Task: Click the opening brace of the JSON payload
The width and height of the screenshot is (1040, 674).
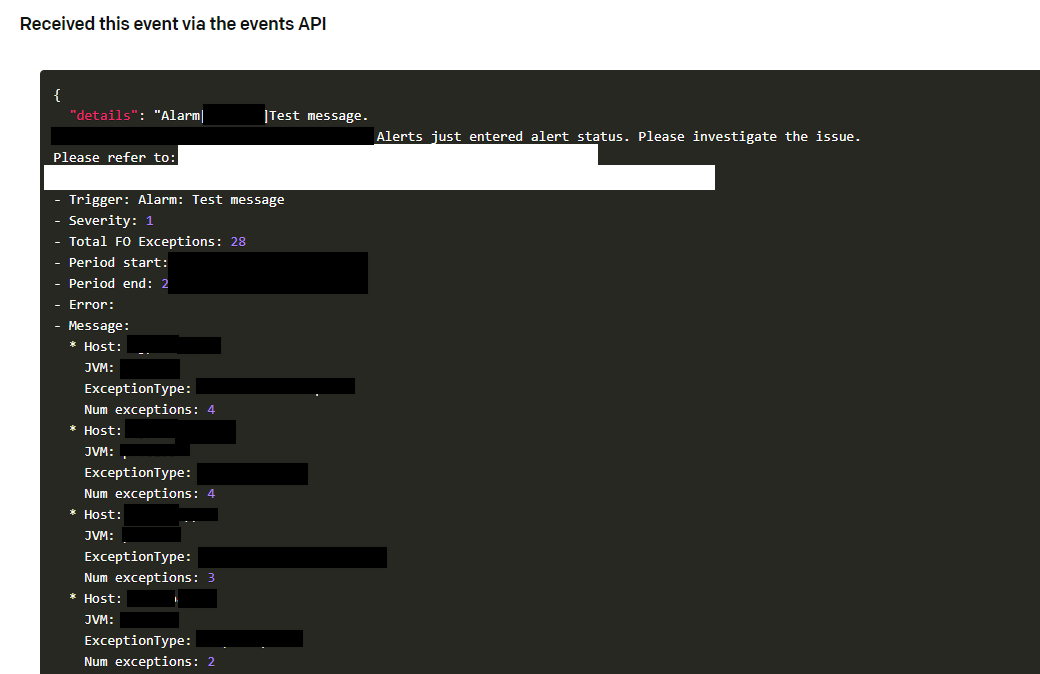Action: pyautogui.click(x=57, y=94)
